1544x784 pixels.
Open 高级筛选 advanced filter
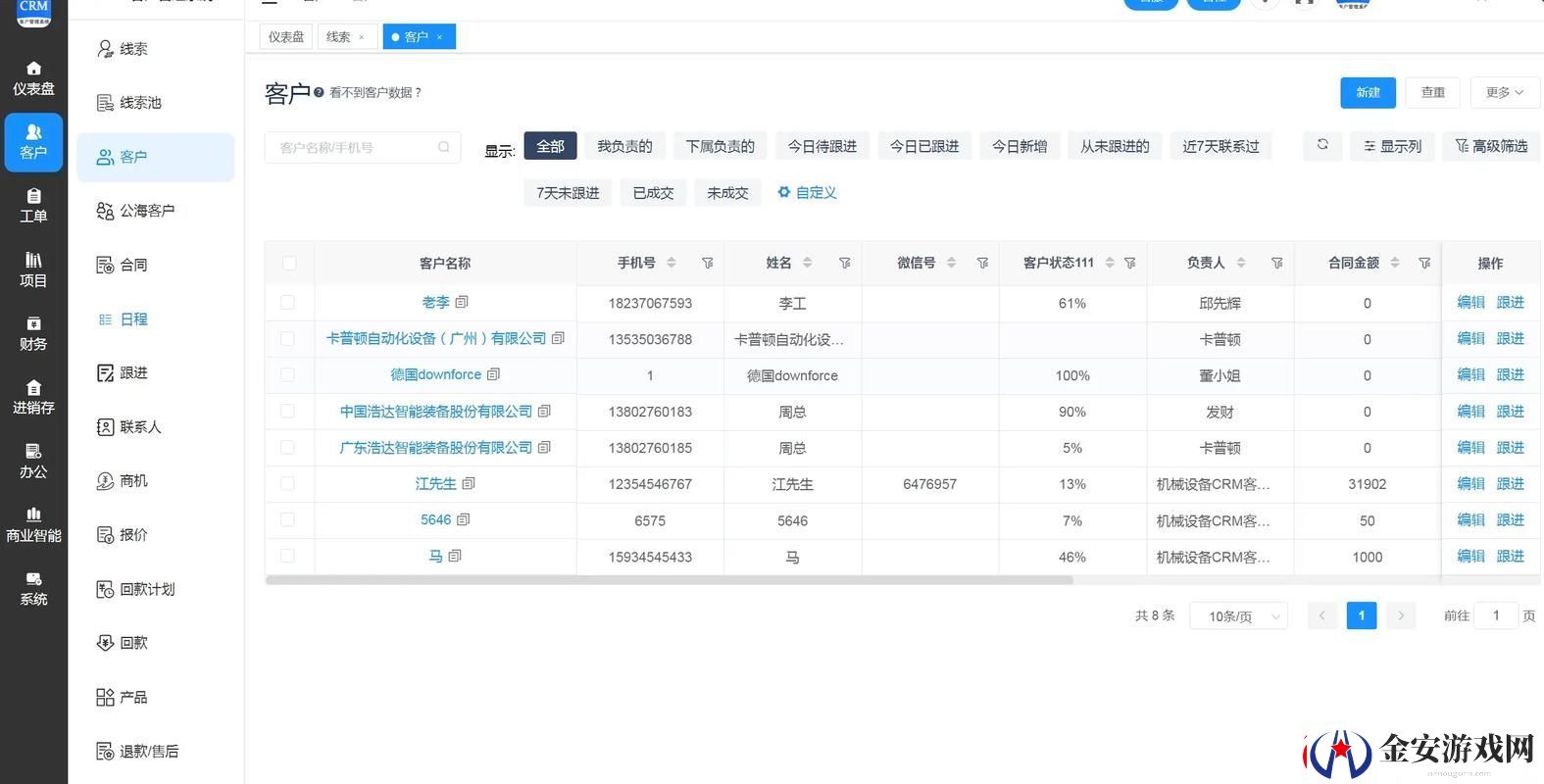pos(1491,146)
